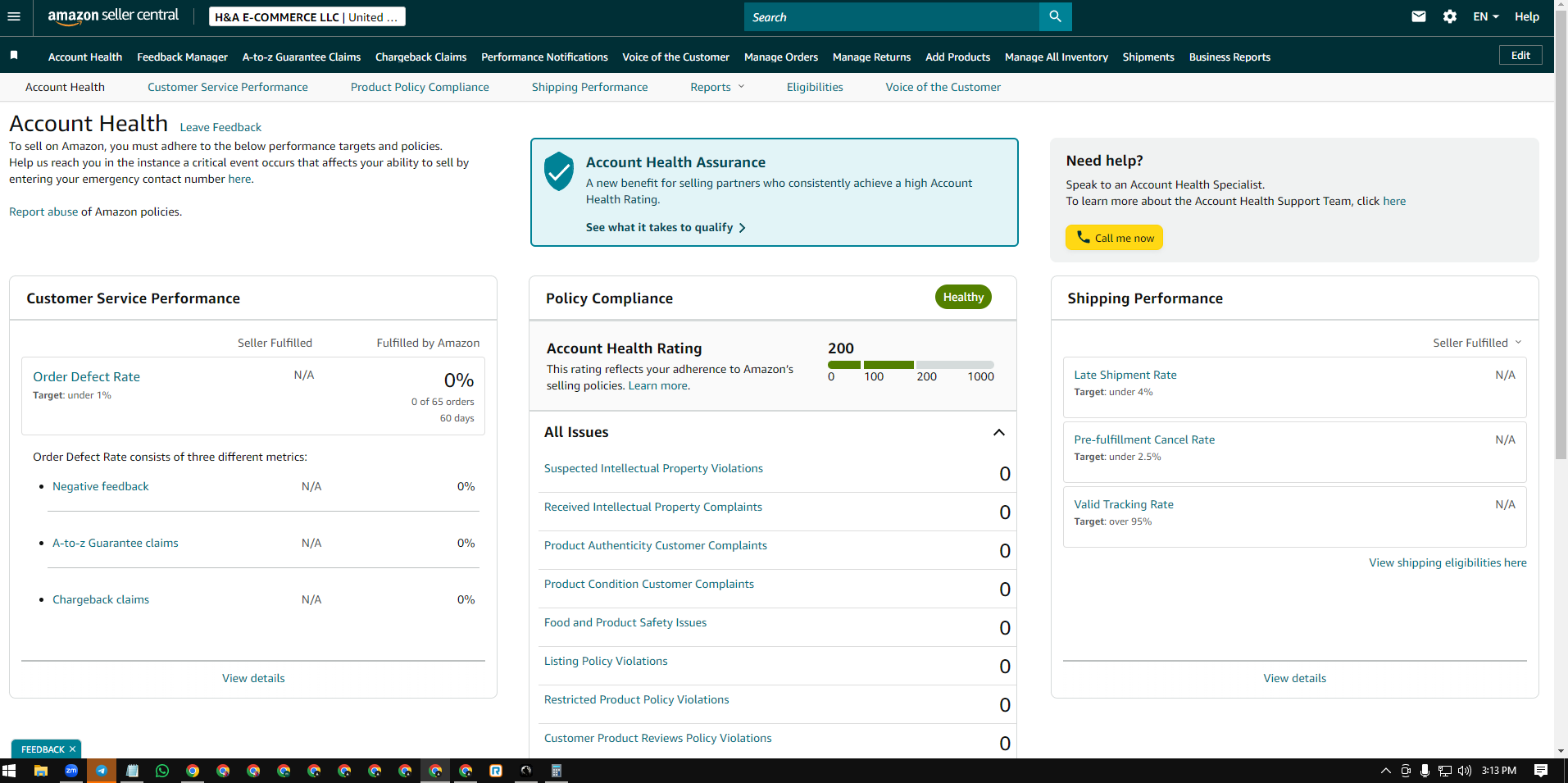Click the network tray icon

(x=1445, y=771)
